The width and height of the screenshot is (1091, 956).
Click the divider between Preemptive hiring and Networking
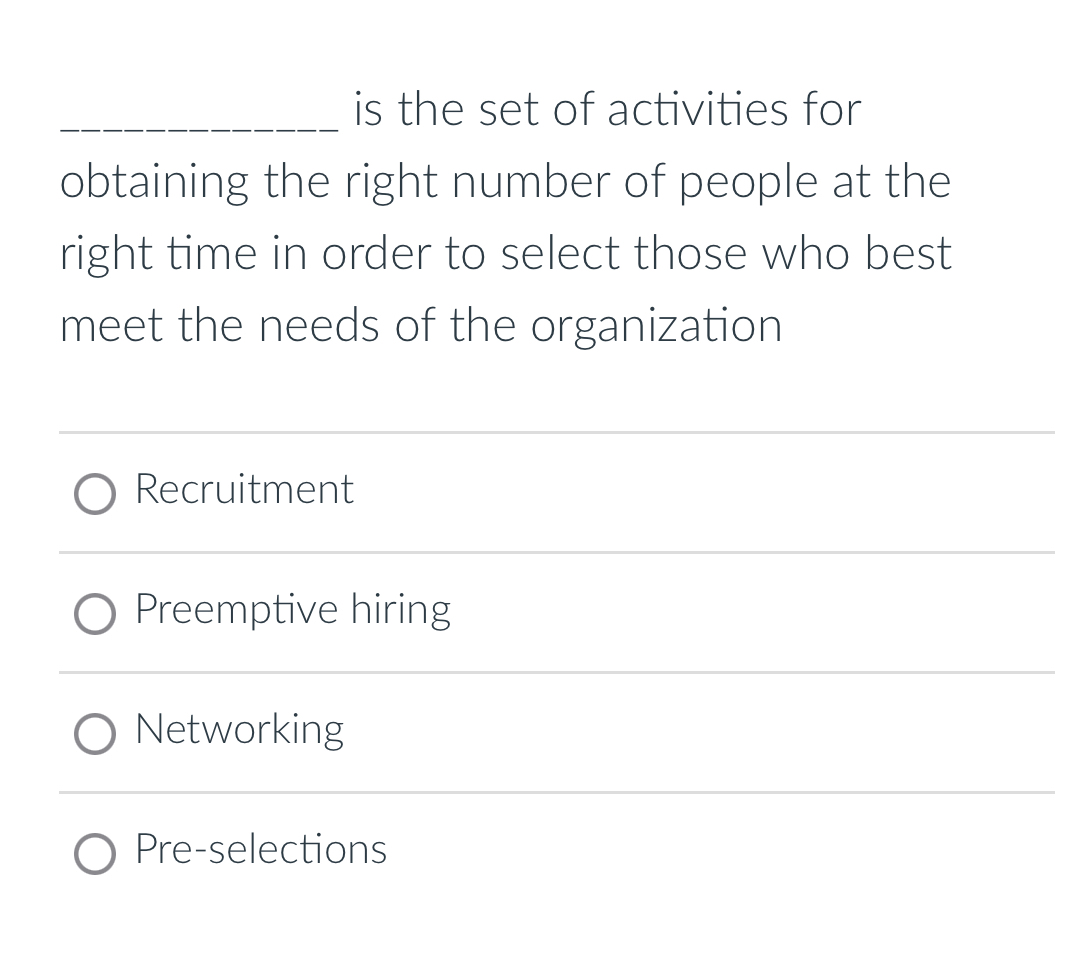tap(557, 673)
